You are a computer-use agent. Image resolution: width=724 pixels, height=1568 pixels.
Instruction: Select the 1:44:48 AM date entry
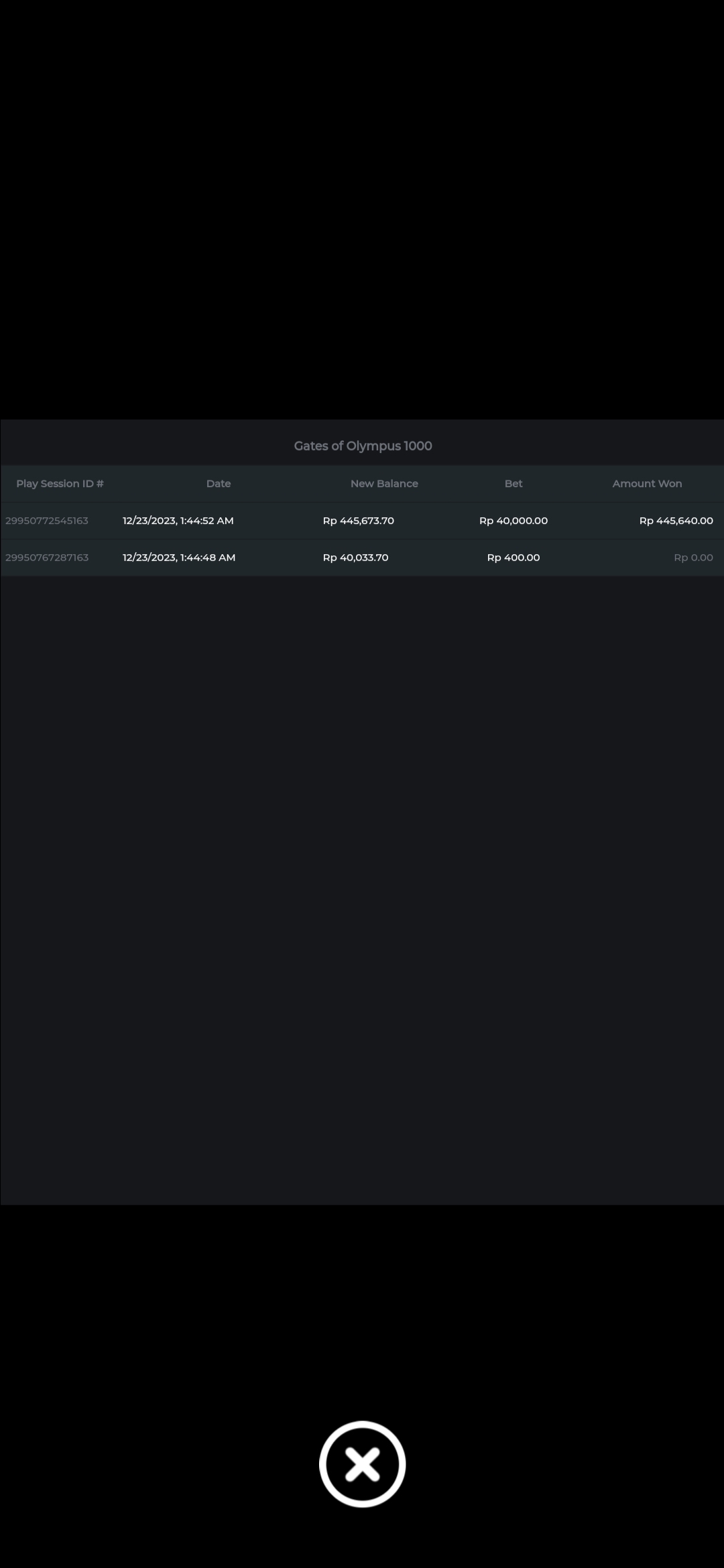[x=179, y=558]
